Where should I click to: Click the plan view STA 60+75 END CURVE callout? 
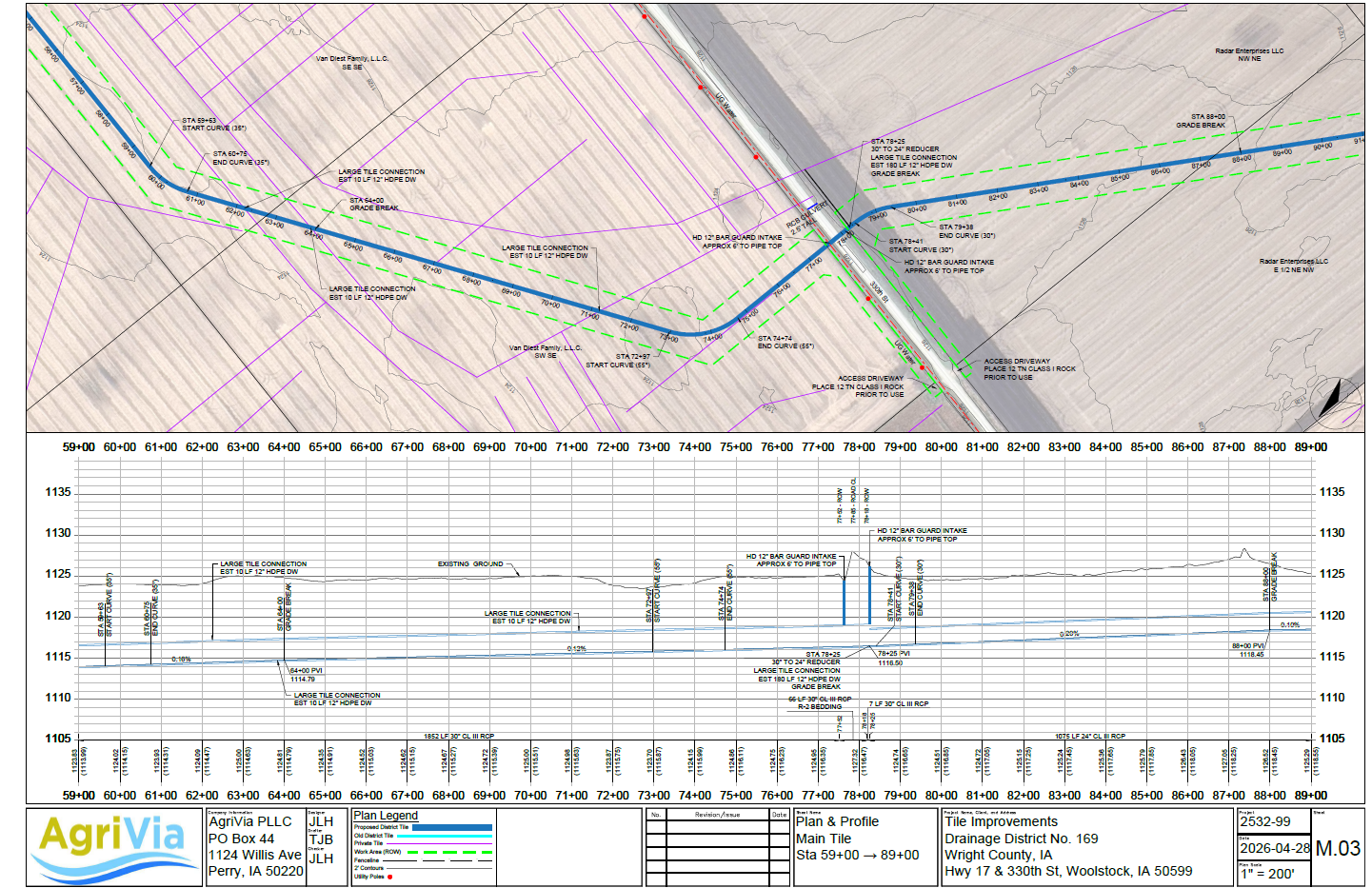coord(241,158)
